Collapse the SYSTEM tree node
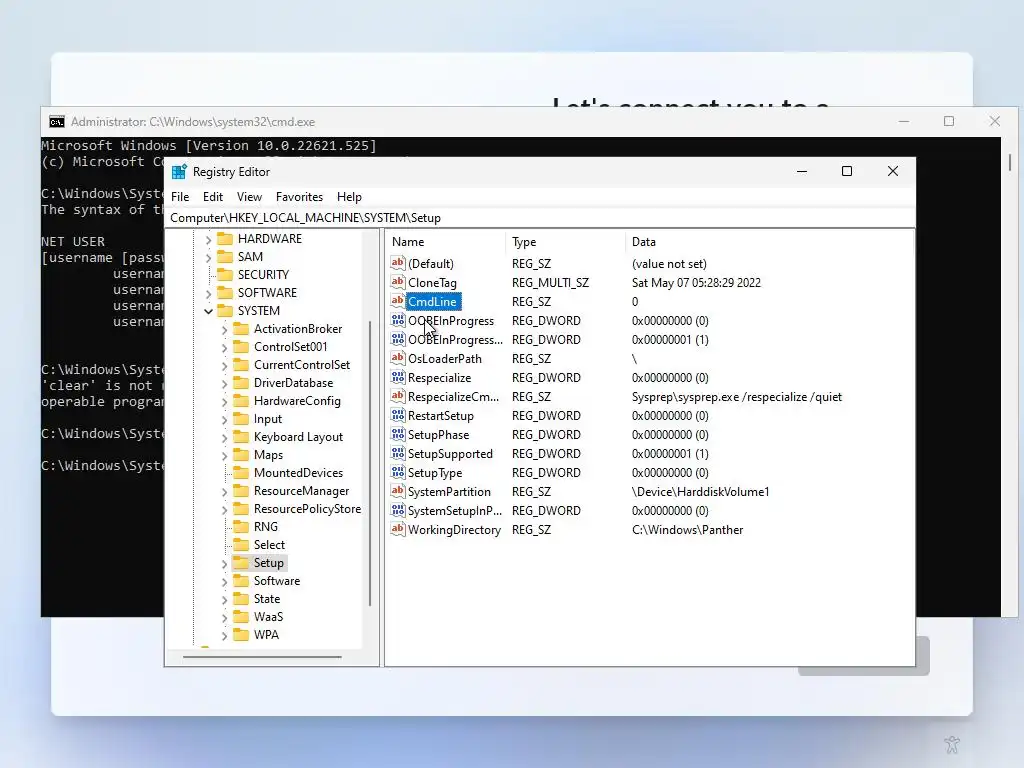The height and width of the screenshot is (768, 1024). pyautogui.click(x=208, y=311)
